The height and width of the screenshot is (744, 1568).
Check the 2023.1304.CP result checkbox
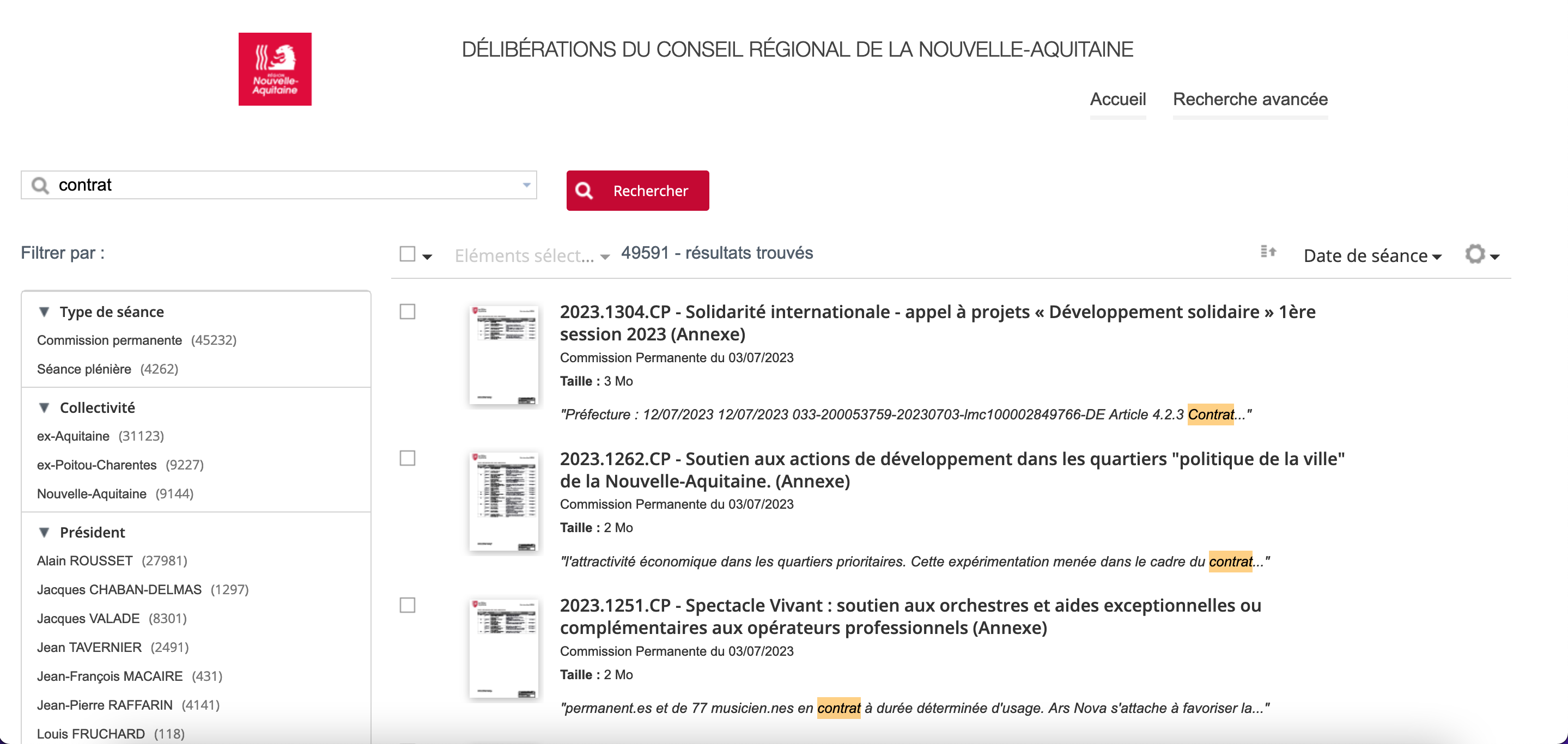(407, 312)
